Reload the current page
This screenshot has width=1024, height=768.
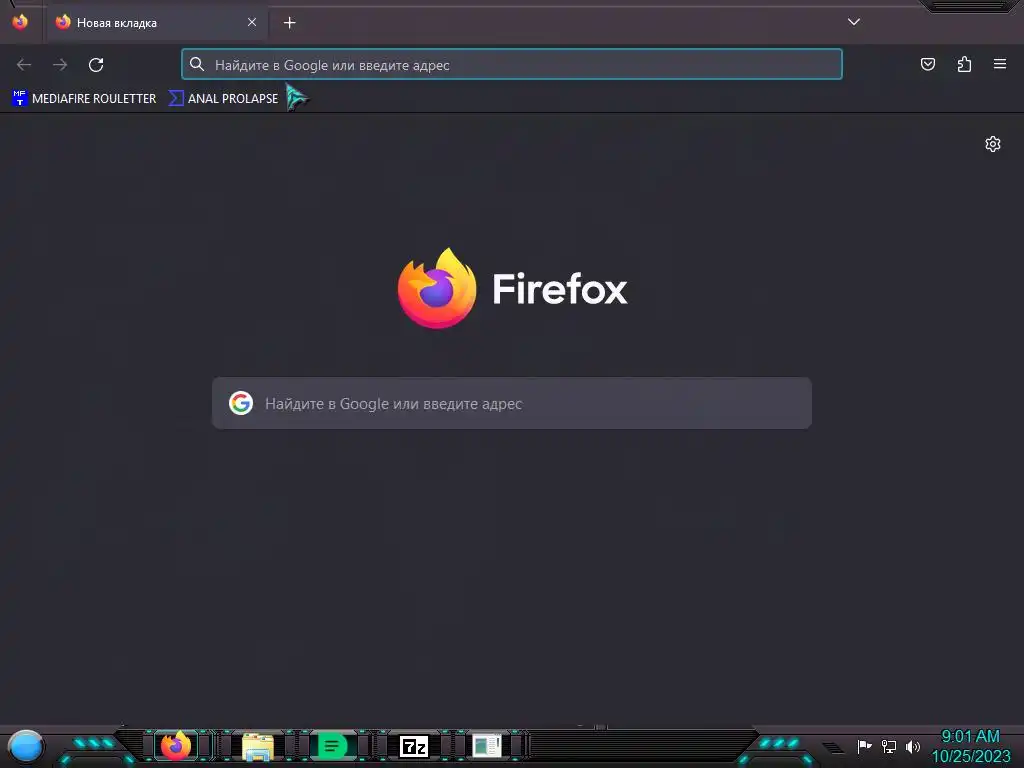pos(96,65)
